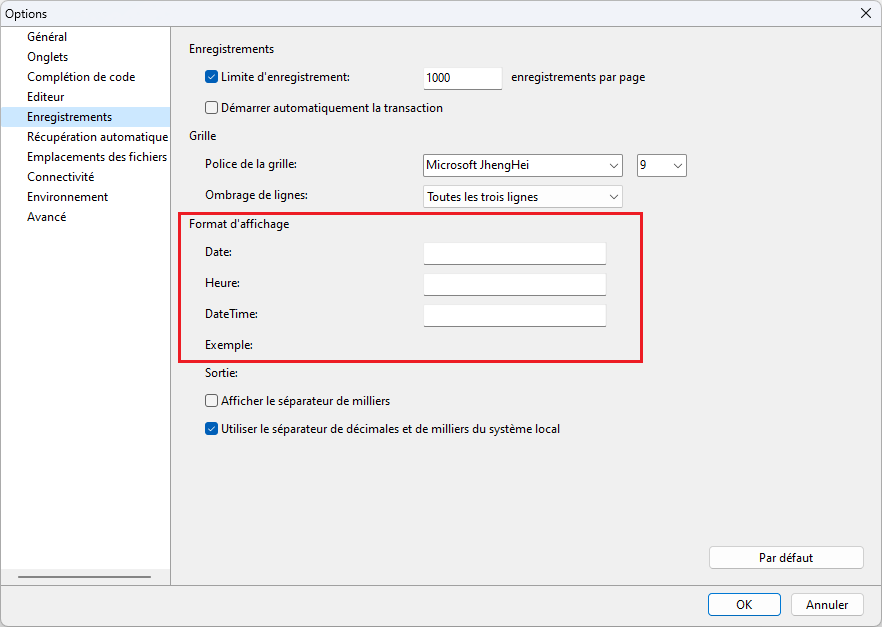The height and width of the screenshot is (627, 882).
Task: Click the enregistrements par page label
Action: pos(578,77)
